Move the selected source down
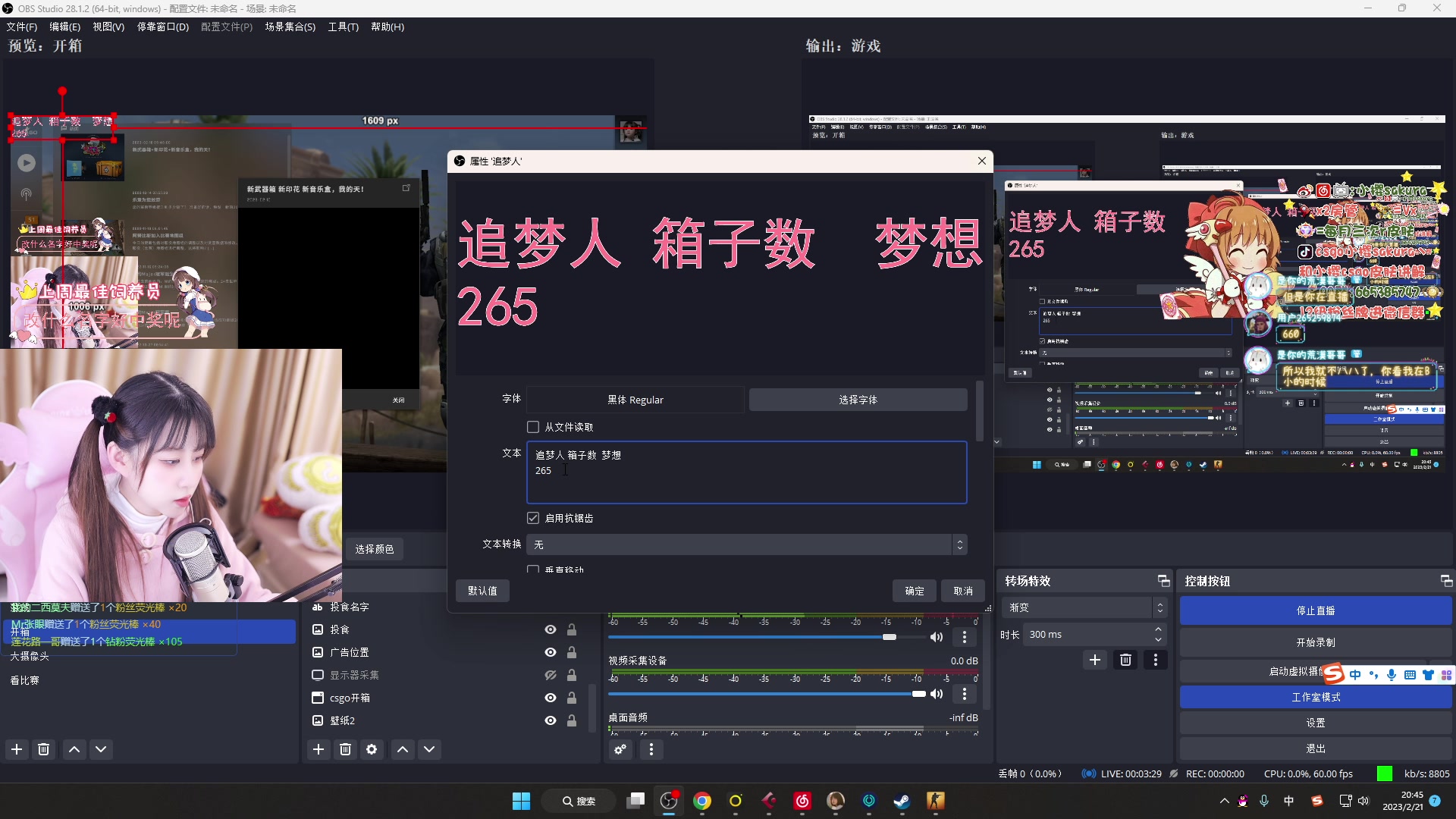Viewport: 1456px width, 819px height. (x=429, y=749)
